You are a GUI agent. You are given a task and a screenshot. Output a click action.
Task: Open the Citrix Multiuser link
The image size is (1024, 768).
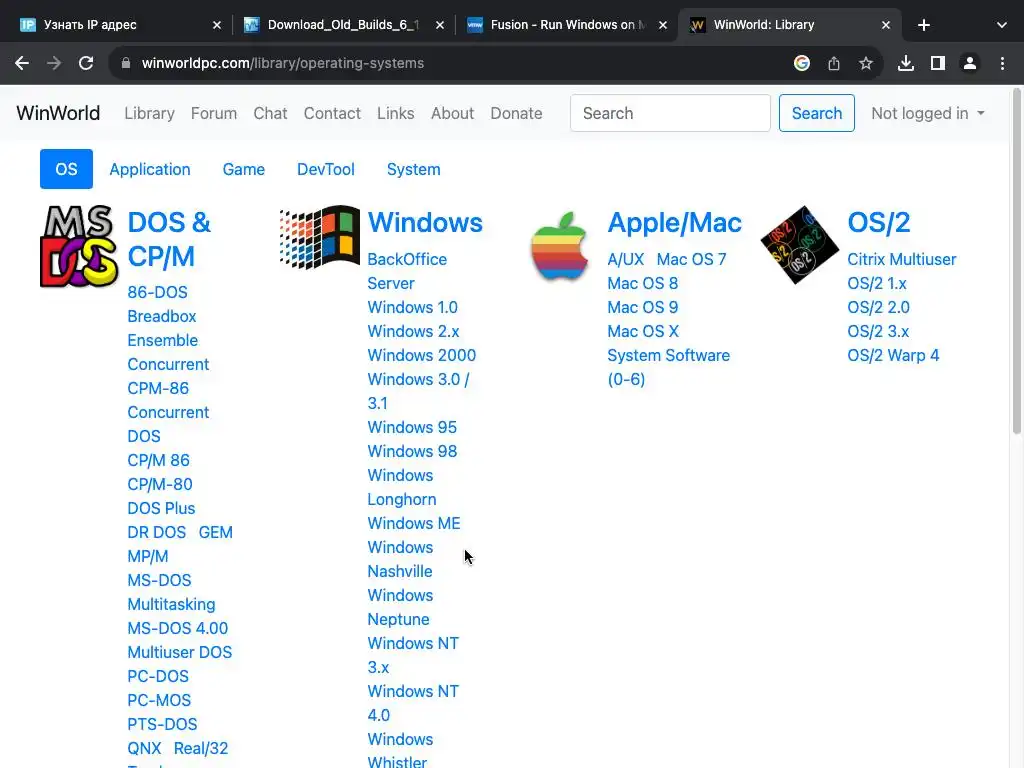[902, 259]
